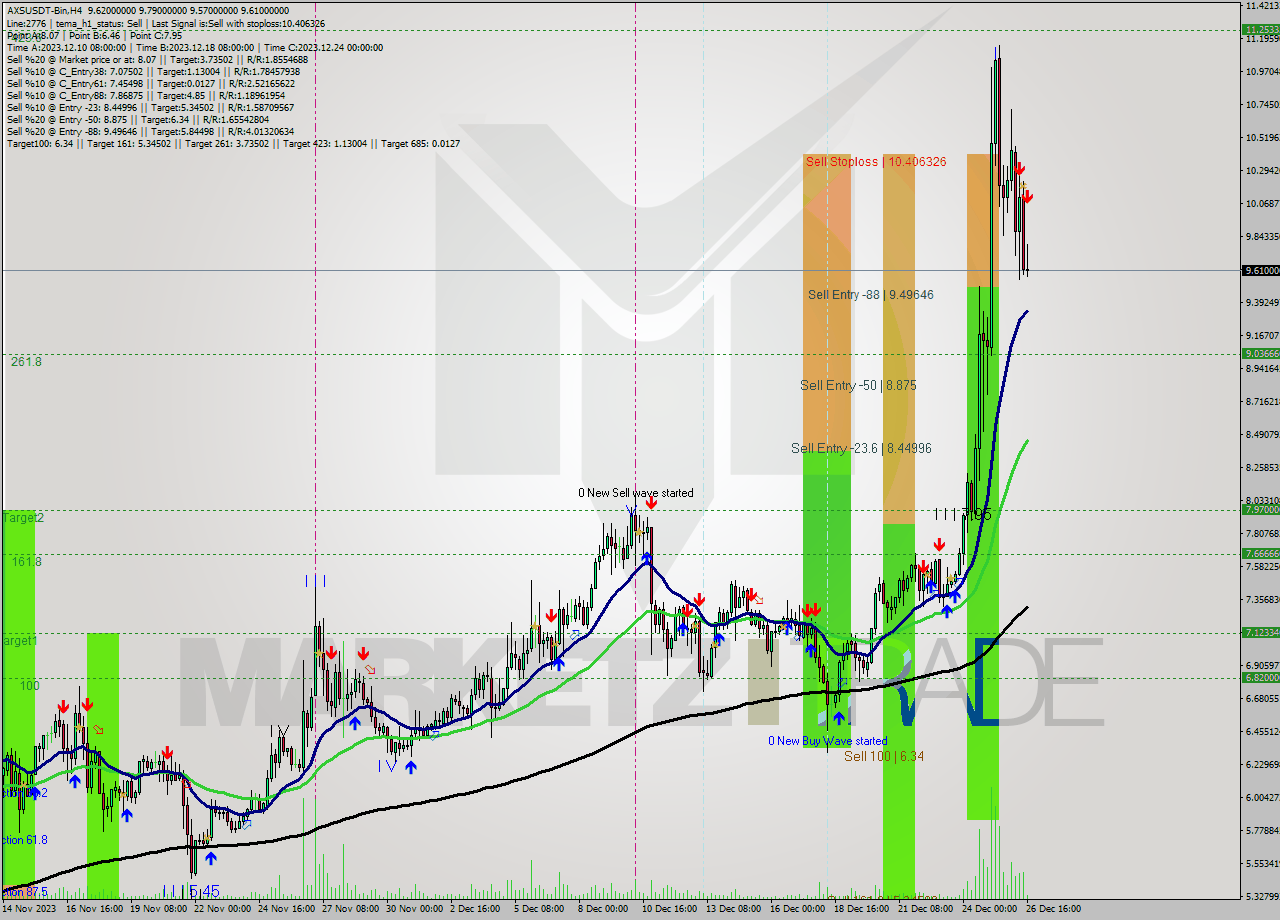Click the 10.9704 price axis label
Viewport: 1280px width, 920px height.
tap(1260, 72)
